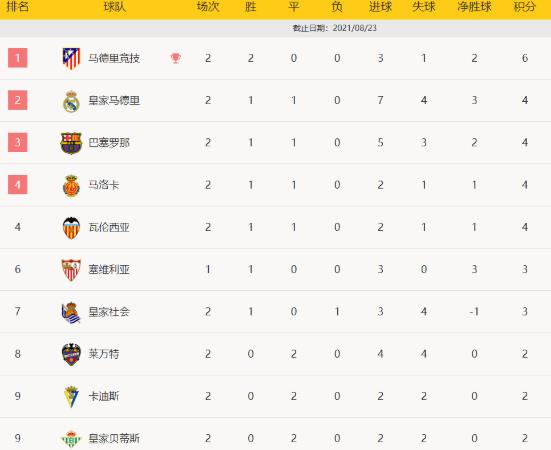The height and width of the screenshot is (450, 551).
Task: Click the red rank 1 badge
Action: (x=18, y=58)
